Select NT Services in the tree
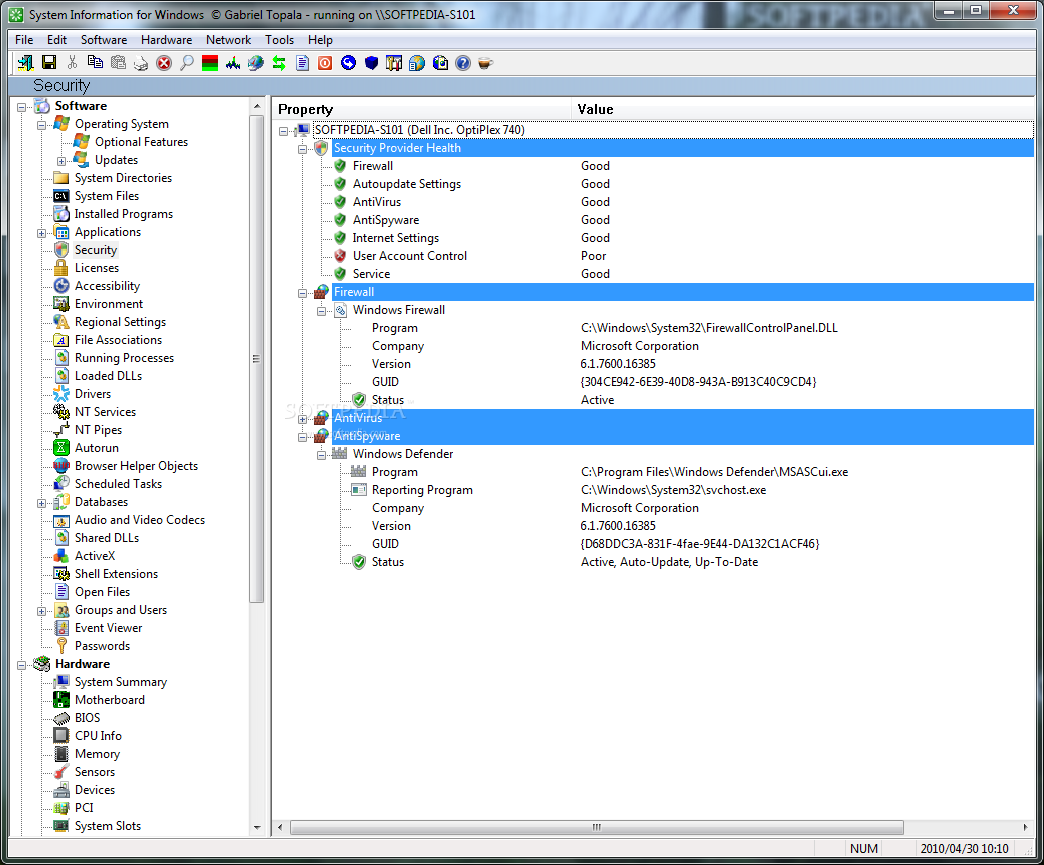Screen dimensions: 1044x865 coord(105,412)
